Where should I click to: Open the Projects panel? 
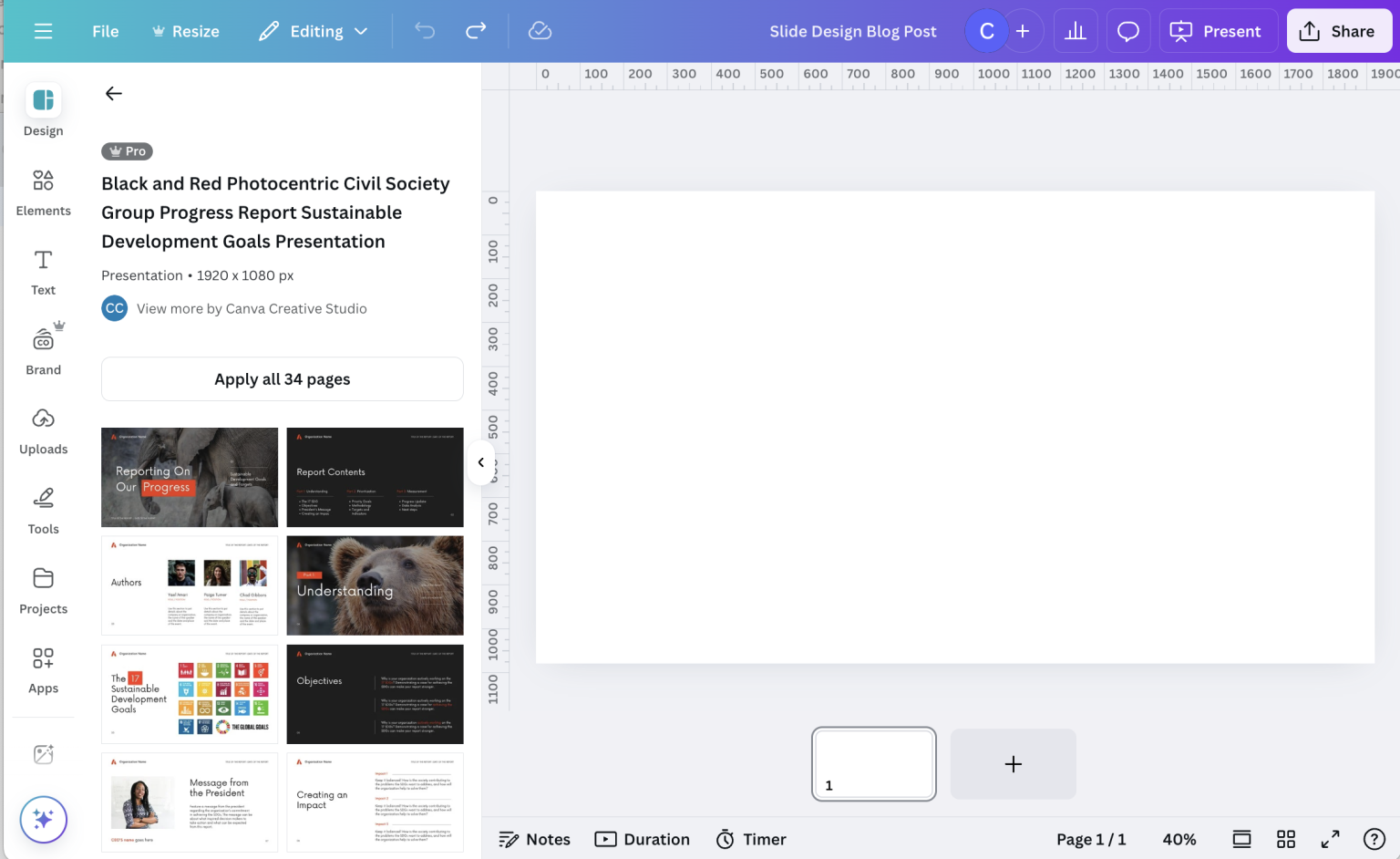43,588
